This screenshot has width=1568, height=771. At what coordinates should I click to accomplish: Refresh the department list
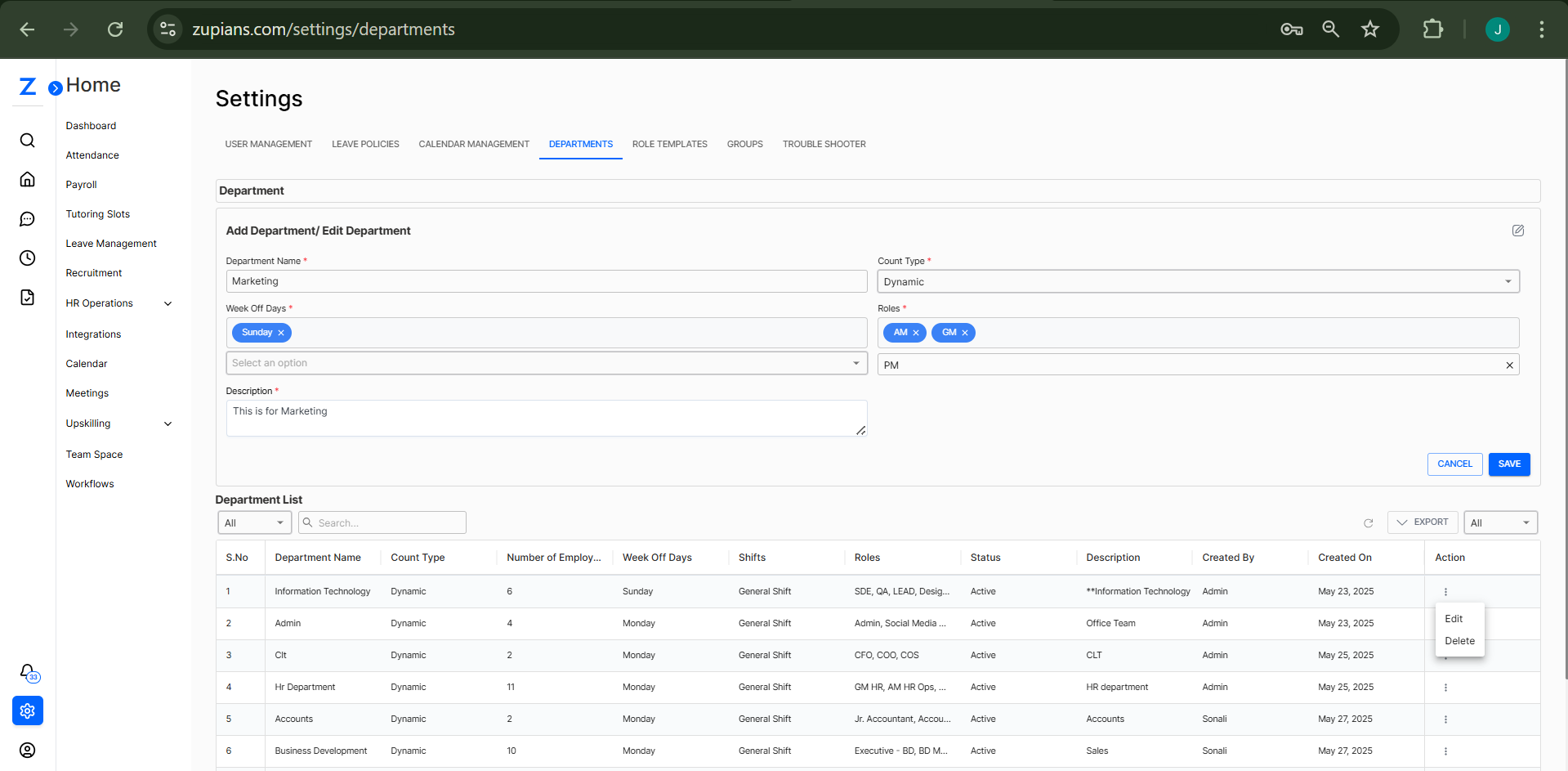pos(1368,523)
